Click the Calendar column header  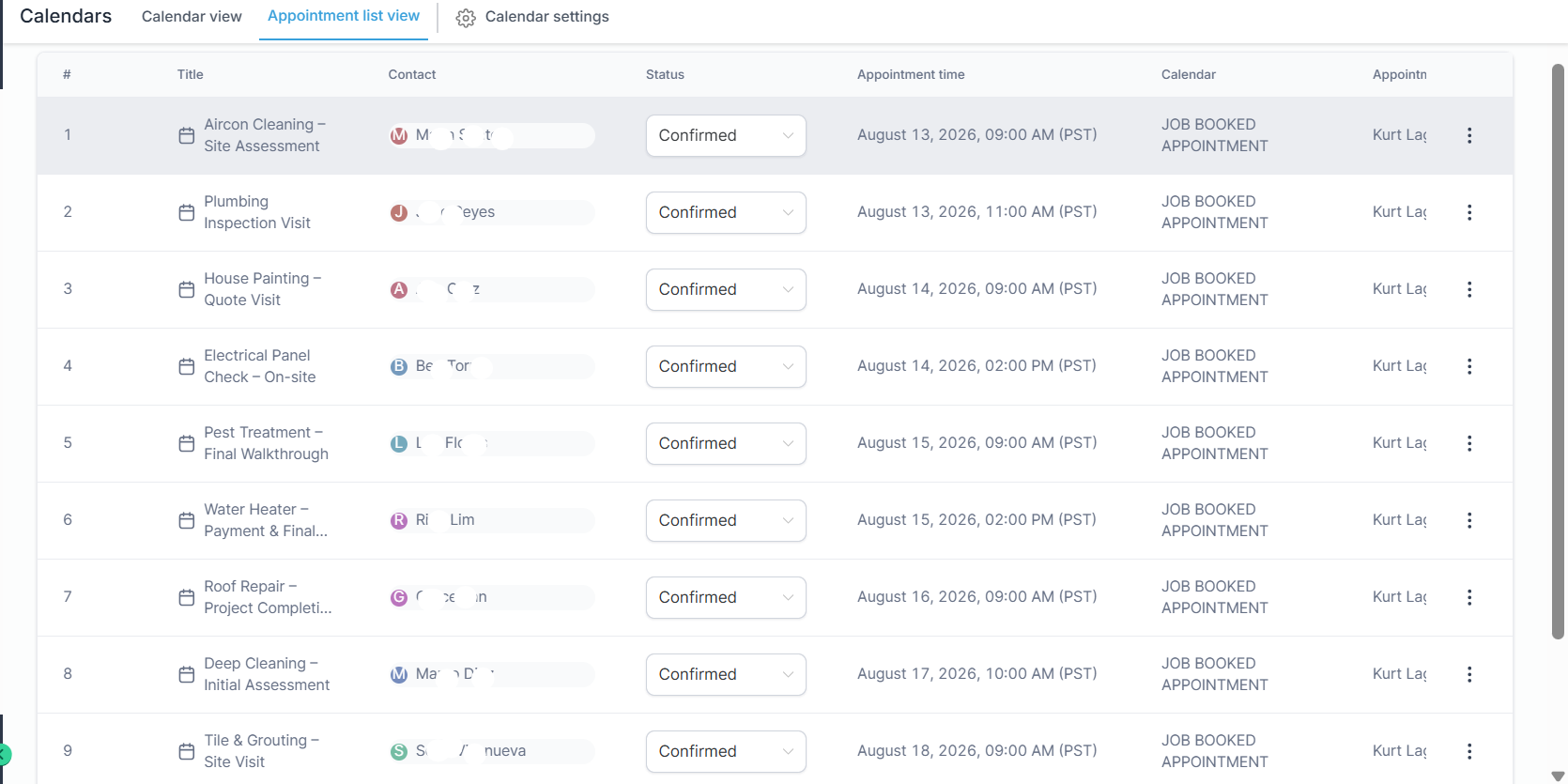(1189, 74)
